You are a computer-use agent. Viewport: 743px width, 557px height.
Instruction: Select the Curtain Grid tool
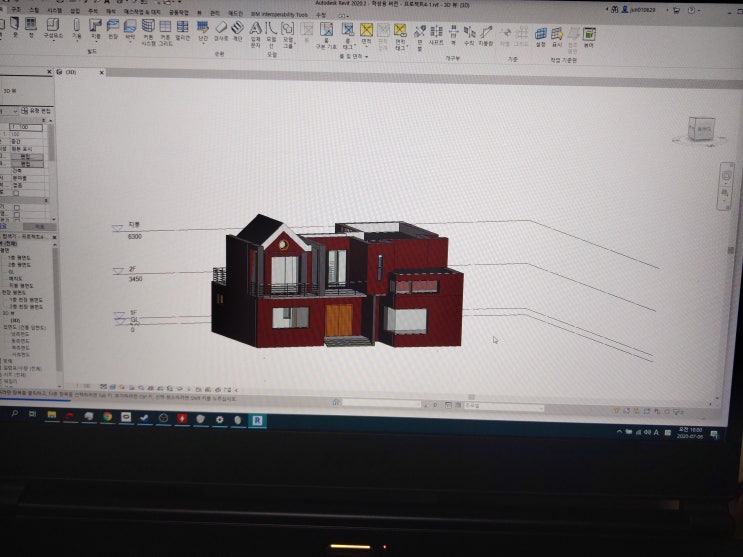click(x=165, y=32)
